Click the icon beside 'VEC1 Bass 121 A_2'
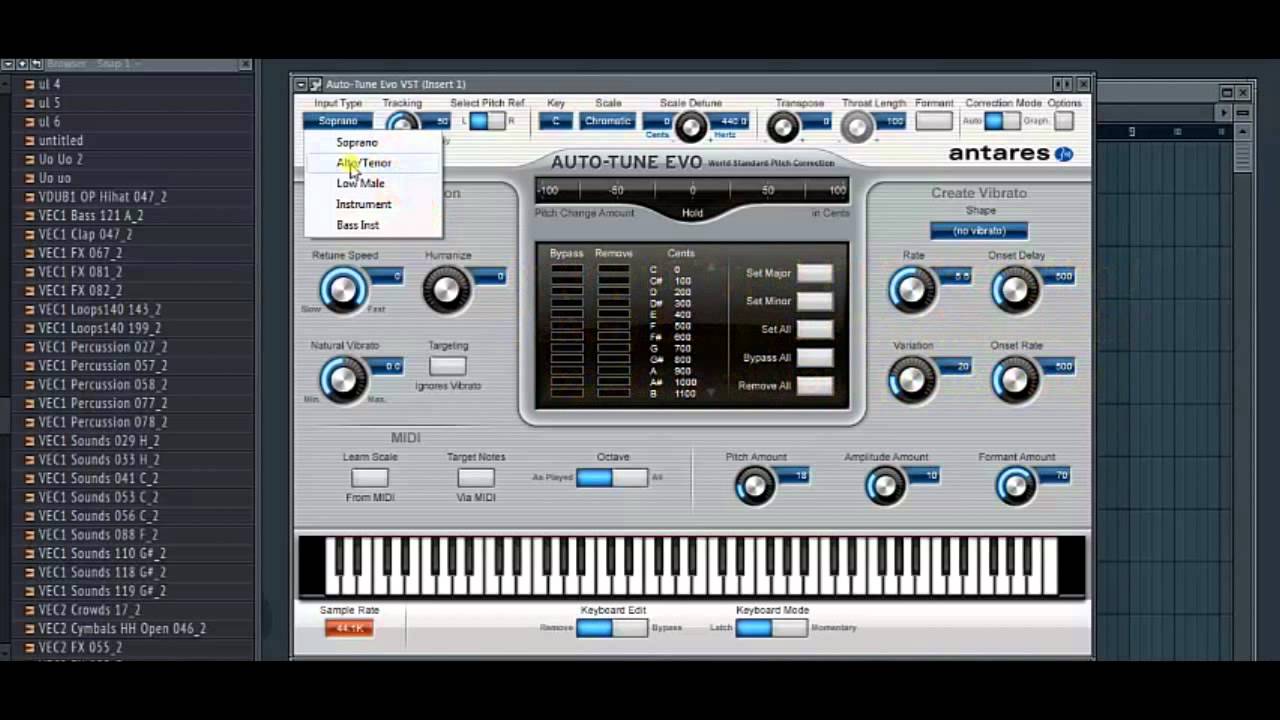This screenshot has width=1280, height=720. point(30,216)
